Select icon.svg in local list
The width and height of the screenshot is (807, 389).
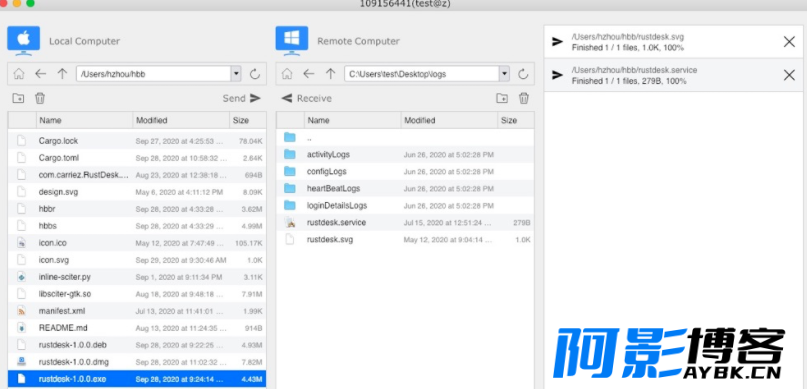[x=137, y=260]
